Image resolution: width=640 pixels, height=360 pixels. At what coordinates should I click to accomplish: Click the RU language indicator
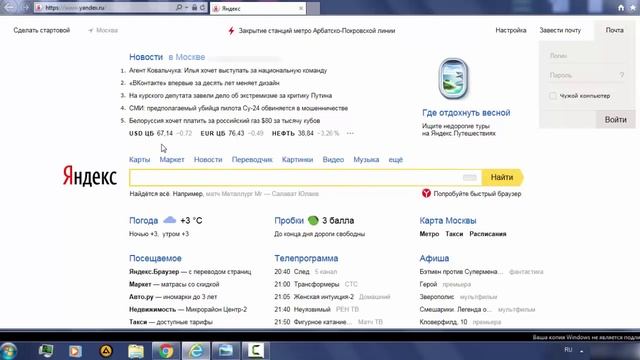tap(568, 350)
